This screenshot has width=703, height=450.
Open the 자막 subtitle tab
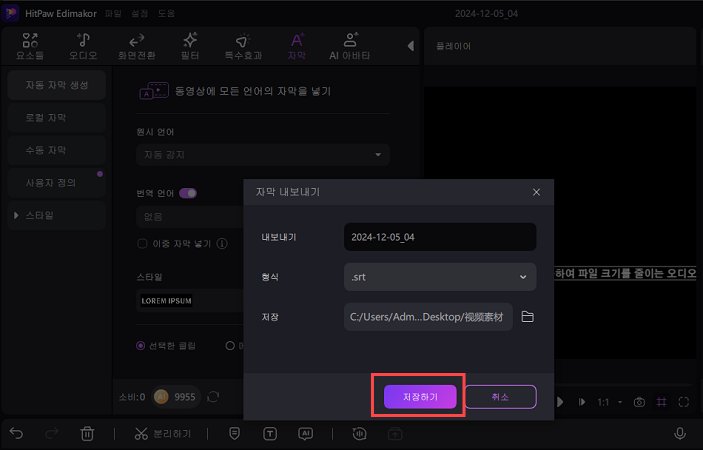point(297,46)
